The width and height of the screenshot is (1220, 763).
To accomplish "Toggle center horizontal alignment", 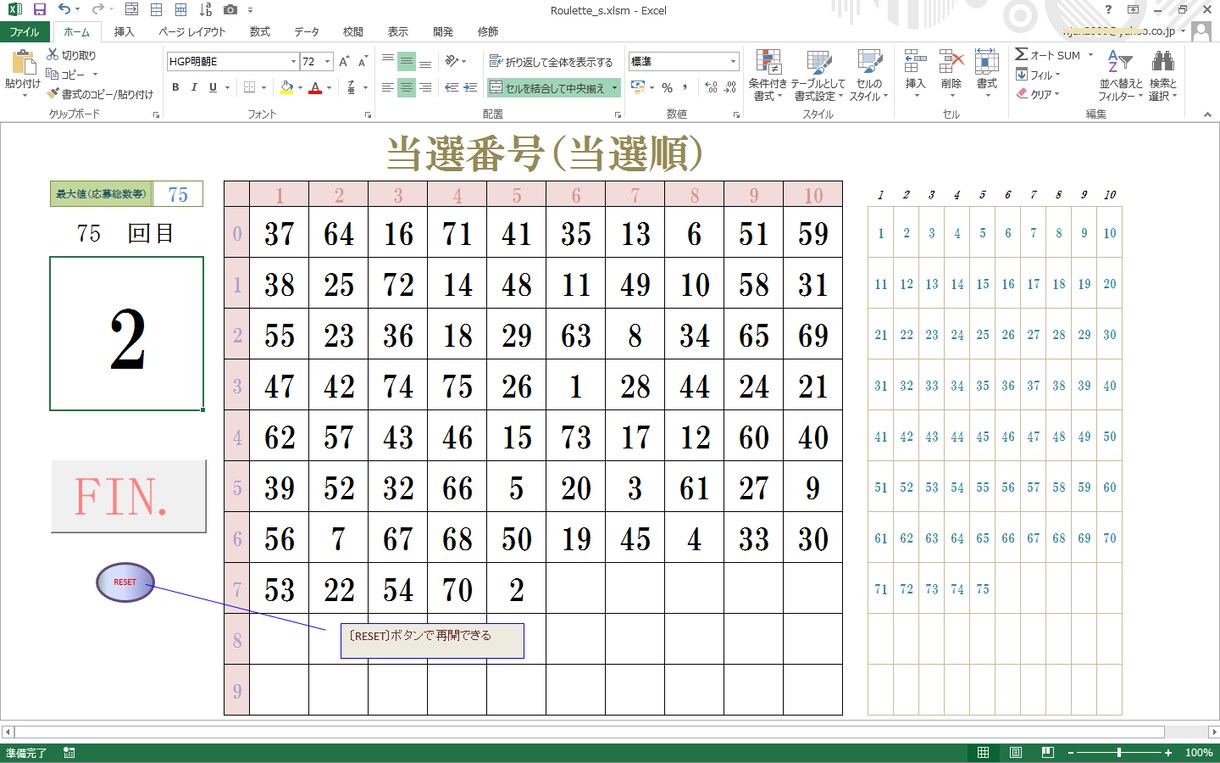I will click(x=406, y=88).
